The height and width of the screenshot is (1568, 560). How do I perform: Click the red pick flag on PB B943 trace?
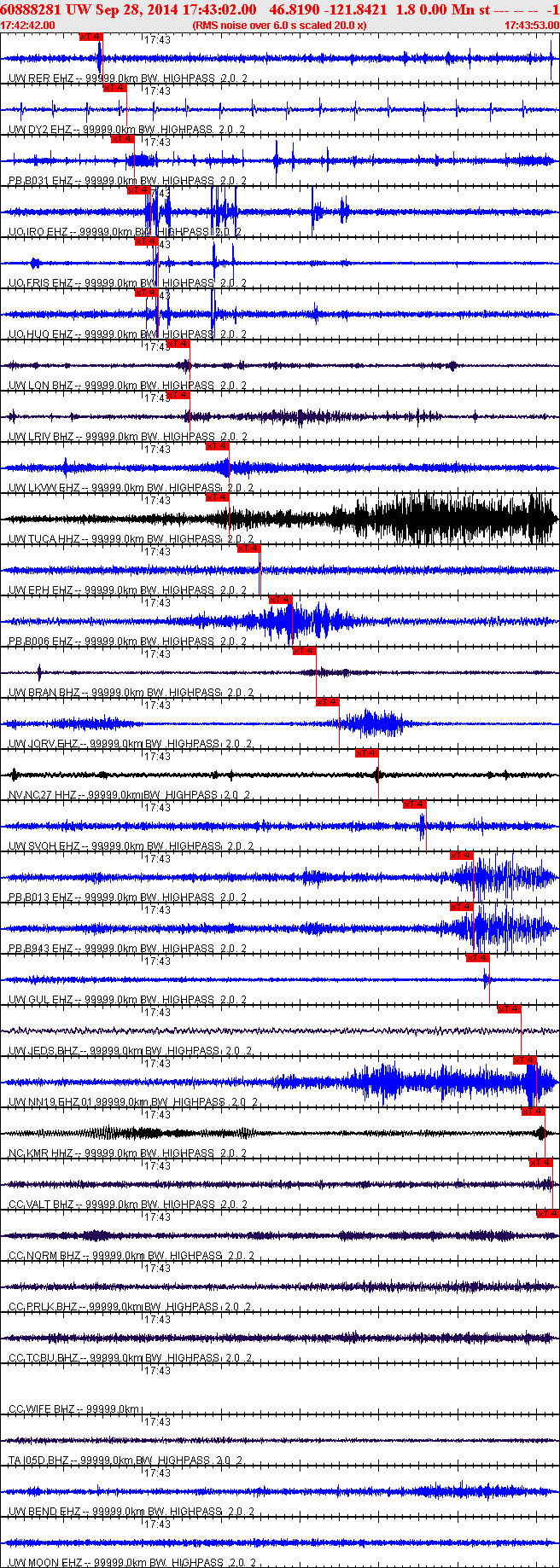(x=461, y=907)
